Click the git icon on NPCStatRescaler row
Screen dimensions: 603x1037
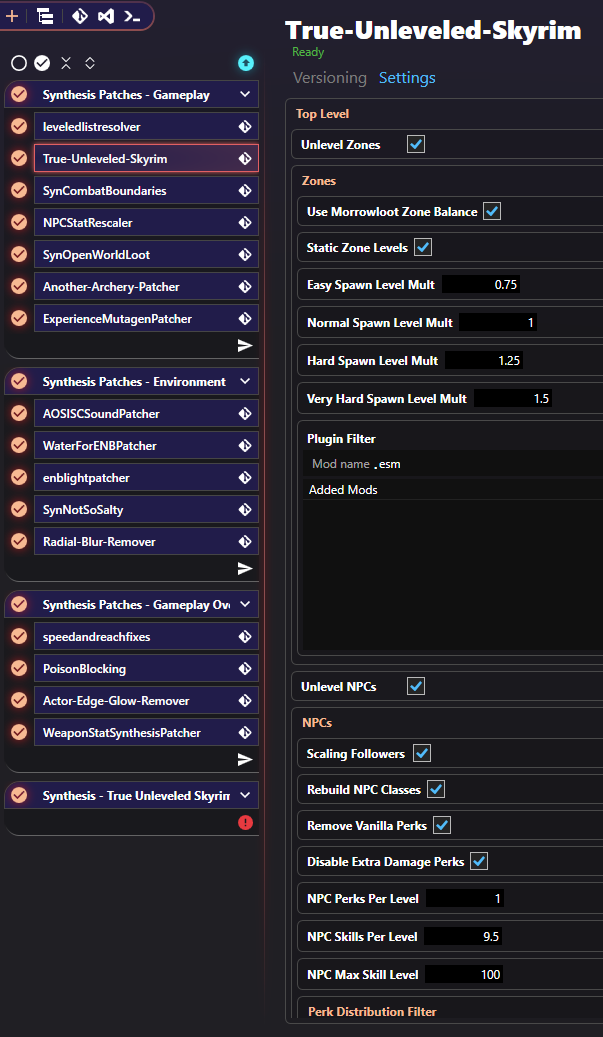pyautogui.click(x=245, y=223)
